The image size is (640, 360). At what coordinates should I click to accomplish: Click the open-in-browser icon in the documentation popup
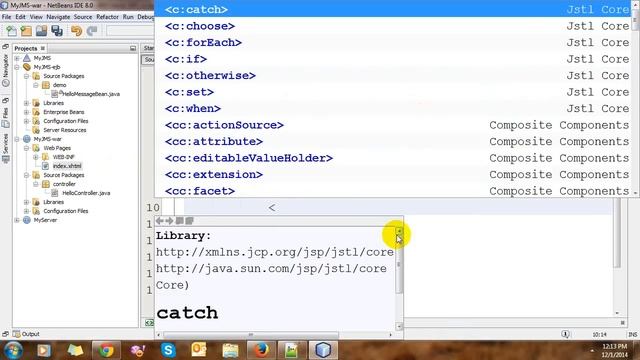coord(179,221)
